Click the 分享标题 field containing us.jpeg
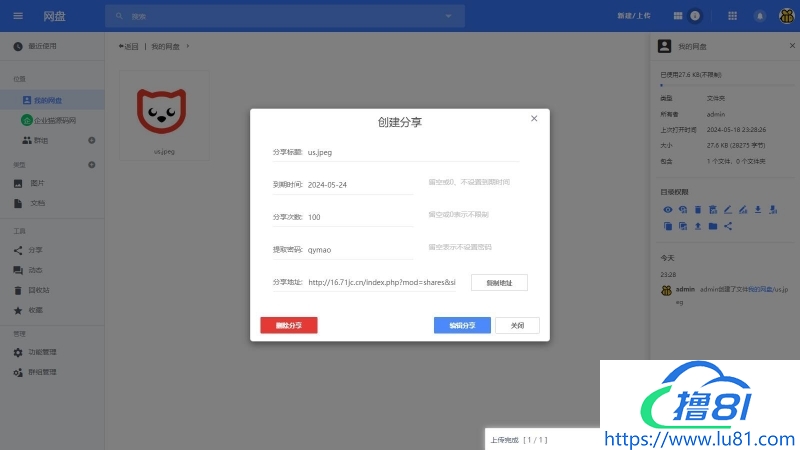The width and height of the screenshot is (800, 450). tap(412, 152)
